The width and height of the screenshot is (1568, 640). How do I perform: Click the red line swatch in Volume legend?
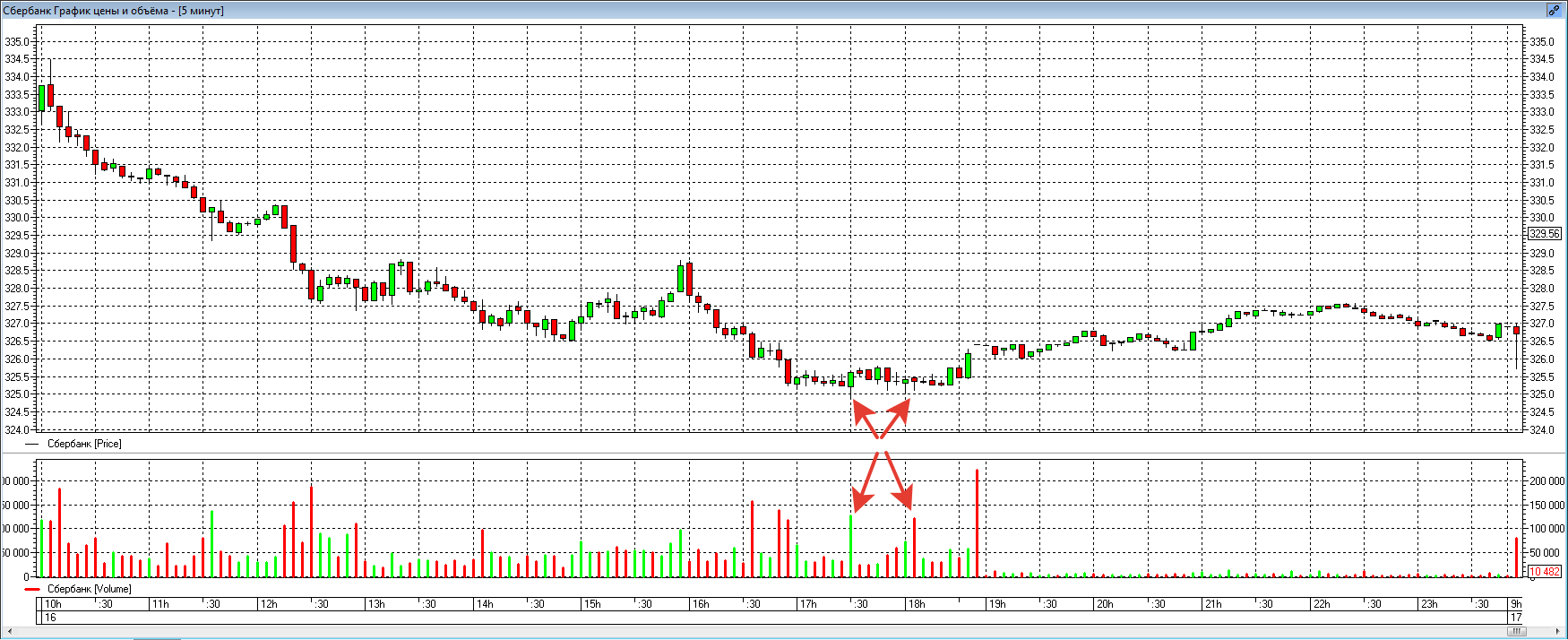pyautogui.click(x=32, y=589)
